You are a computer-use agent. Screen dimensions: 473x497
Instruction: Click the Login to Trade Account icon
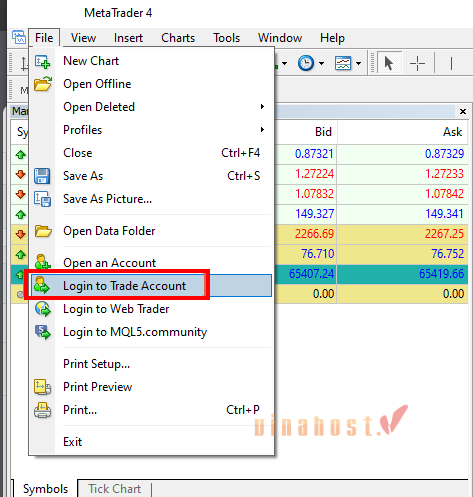[x=42, y=286]
